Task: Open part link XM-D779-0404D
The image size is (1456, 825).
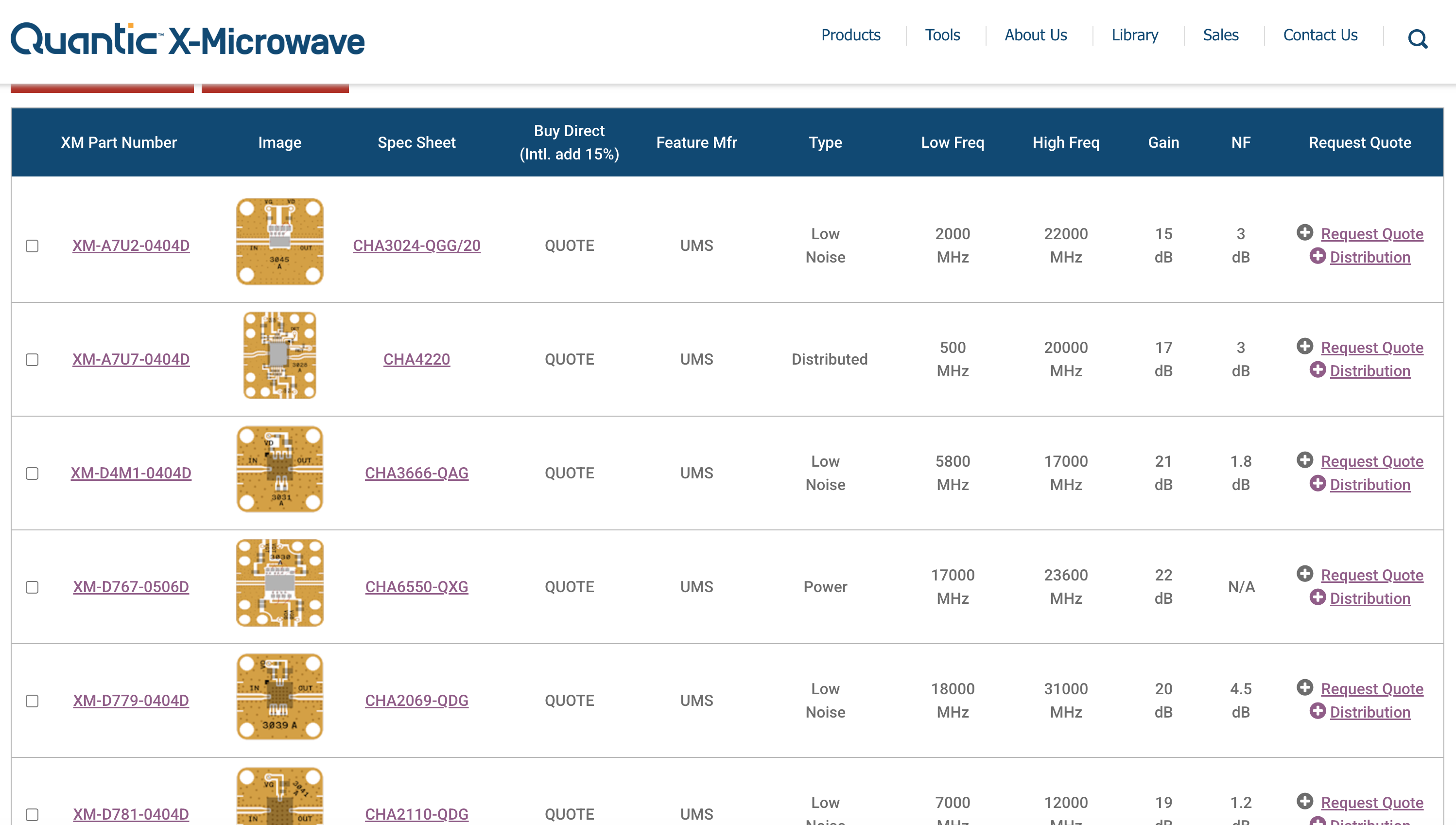Action: [131, 701]
